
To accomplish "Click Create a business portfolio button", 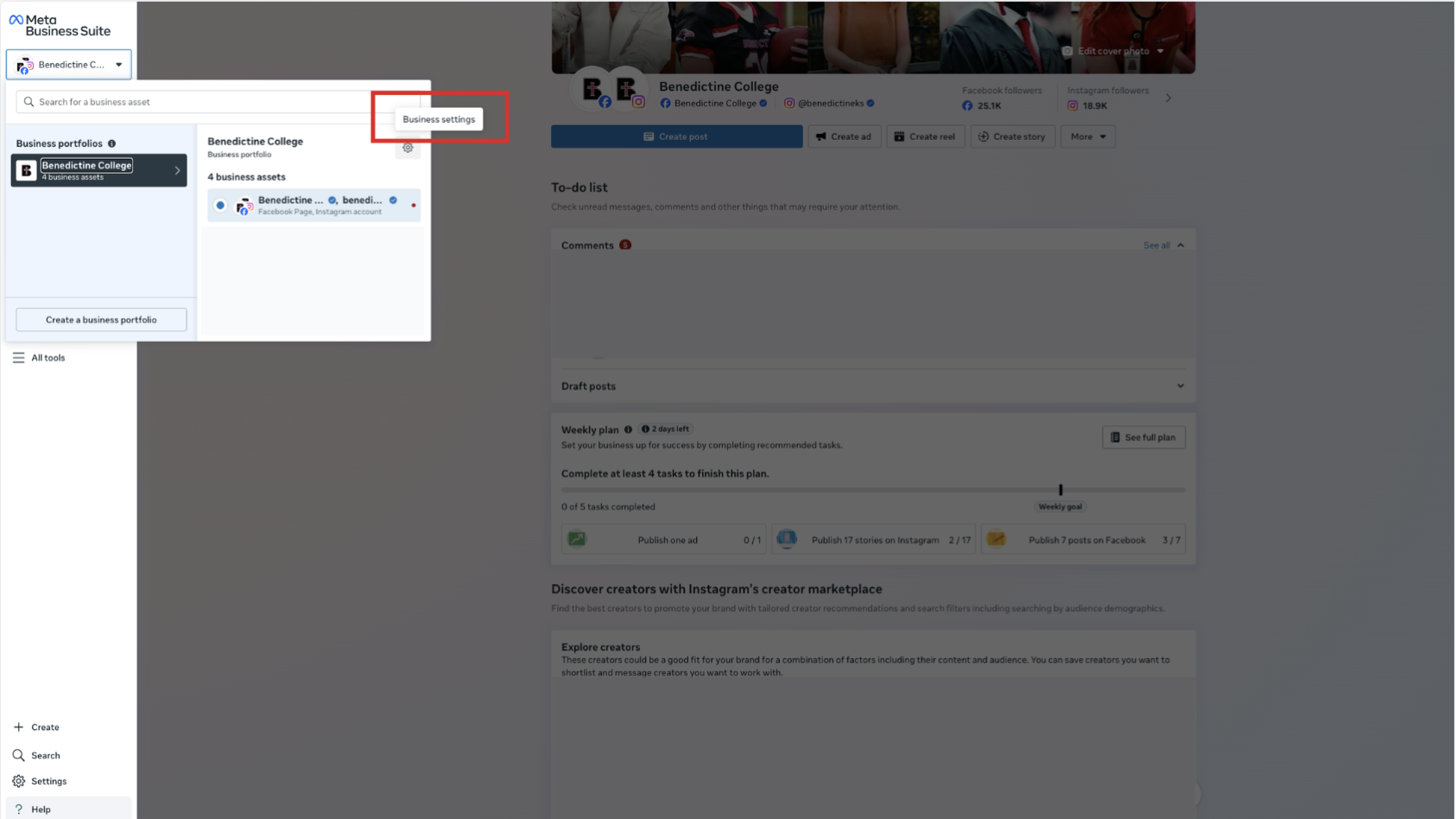I will tap(101, 320).
